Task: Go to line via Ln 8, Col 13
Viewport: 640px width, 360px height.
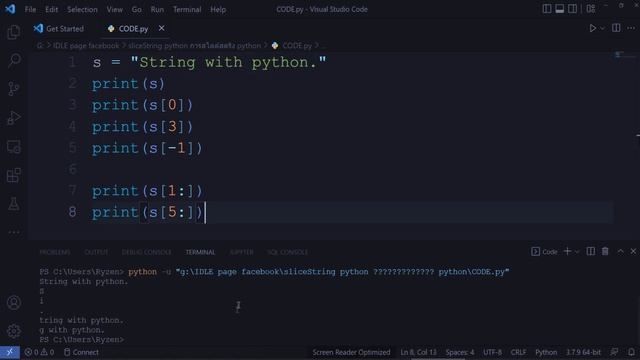Action: (418, 352)
